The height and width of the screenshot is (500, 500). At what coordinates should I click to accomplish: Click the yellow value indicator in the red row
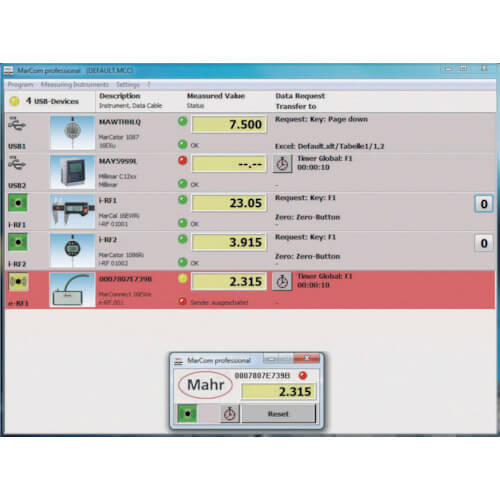(182, 278)
